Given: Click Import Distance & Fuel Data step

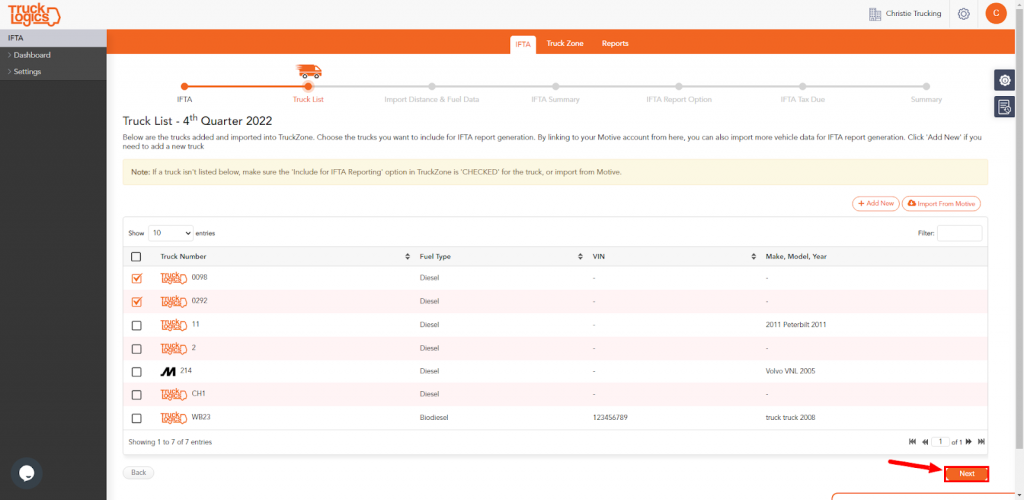Looking at the screenshot, I should pyautogui.click(x=432, y=86).
